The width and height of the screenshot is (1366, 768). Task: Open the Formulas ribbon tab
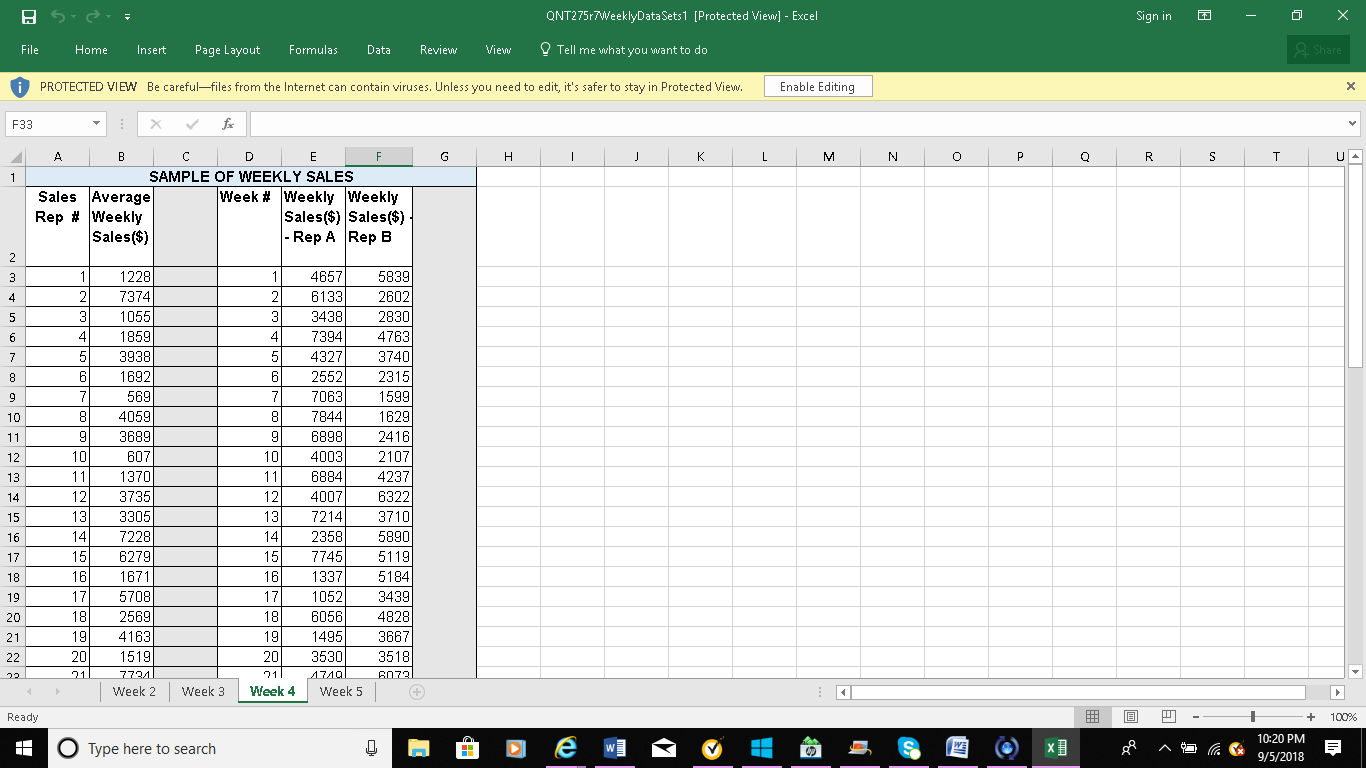pos(313,50)
